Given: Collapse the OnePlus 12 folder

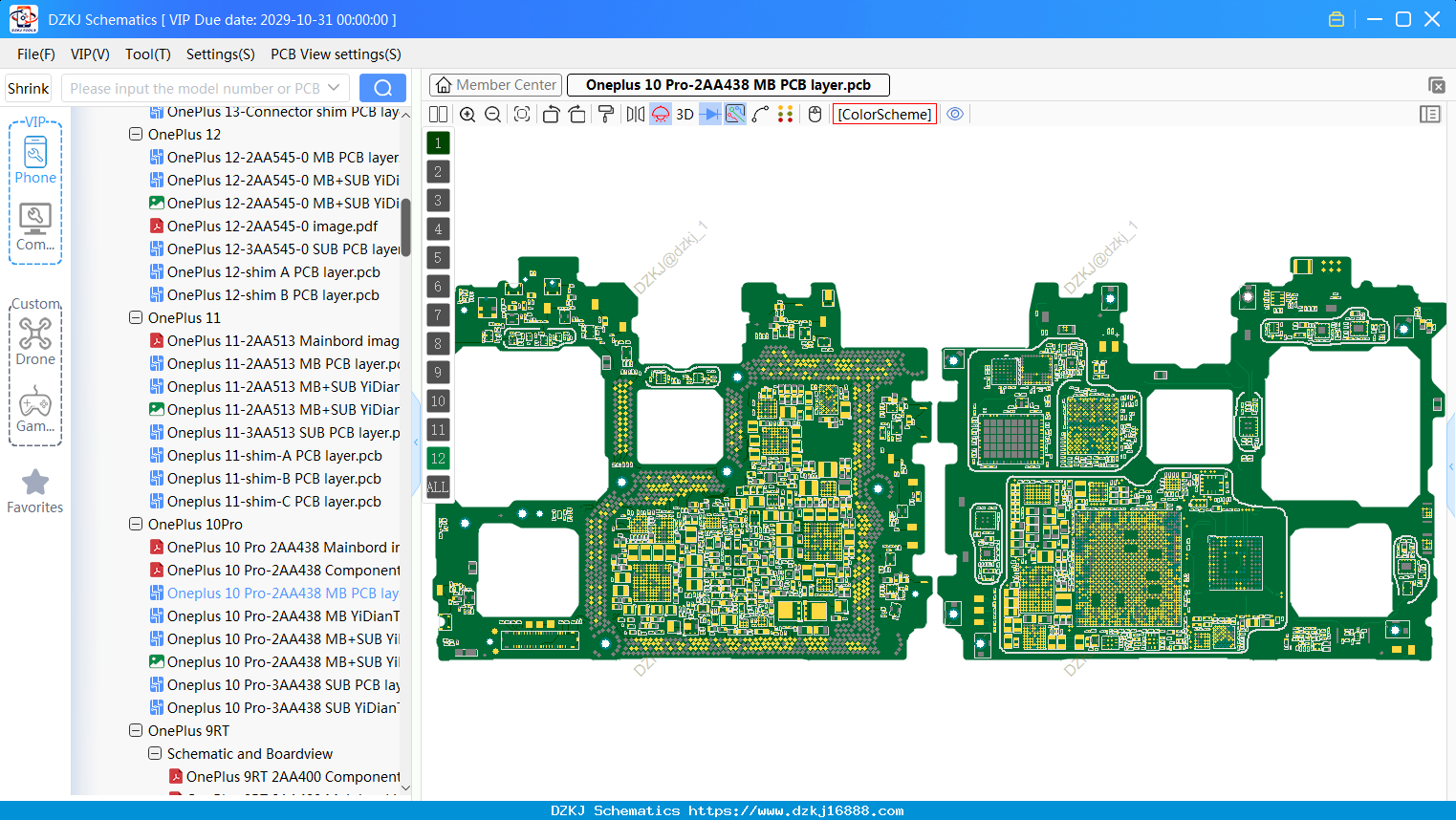Looking at the screenshot, I should [x=136, y=135].
